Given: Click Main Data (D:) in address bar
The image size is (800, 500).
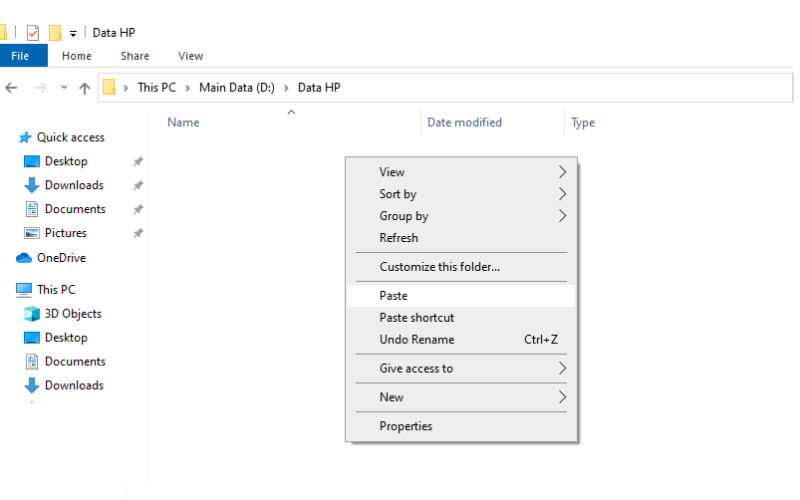Looking at the screenshot, I should [237, 88].
